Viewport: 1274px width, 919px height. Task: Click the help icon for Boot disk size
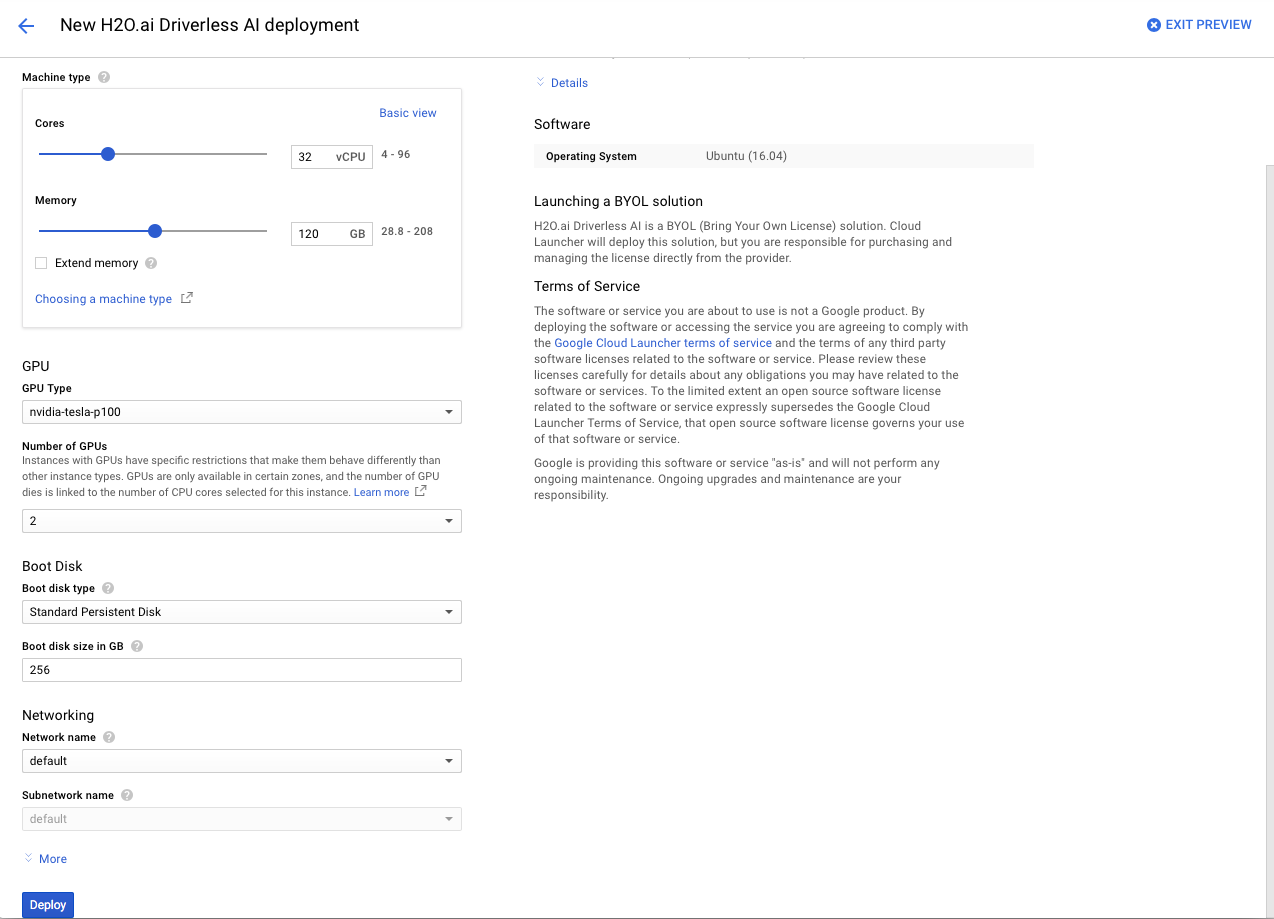[135, 646]
